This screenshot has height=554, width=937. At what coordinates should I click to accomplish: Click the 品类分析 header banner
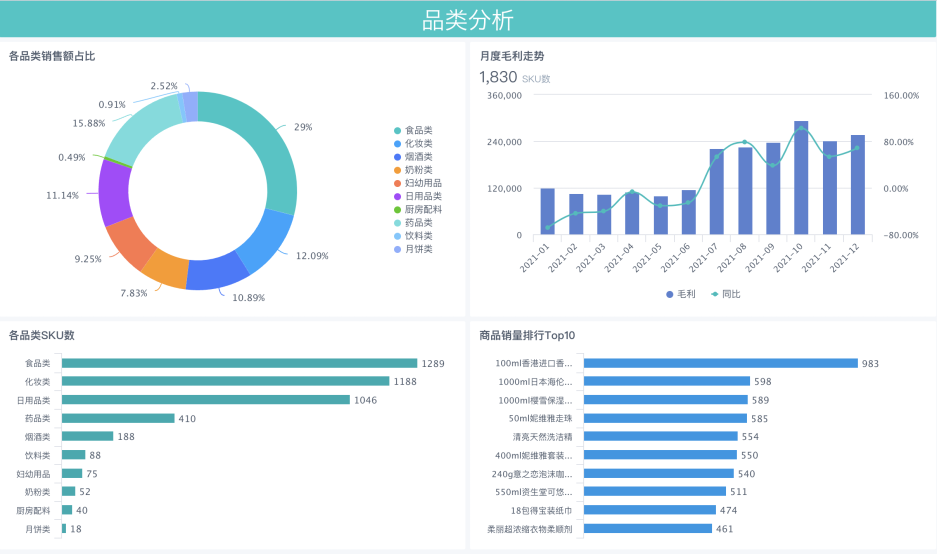(468, 19)
